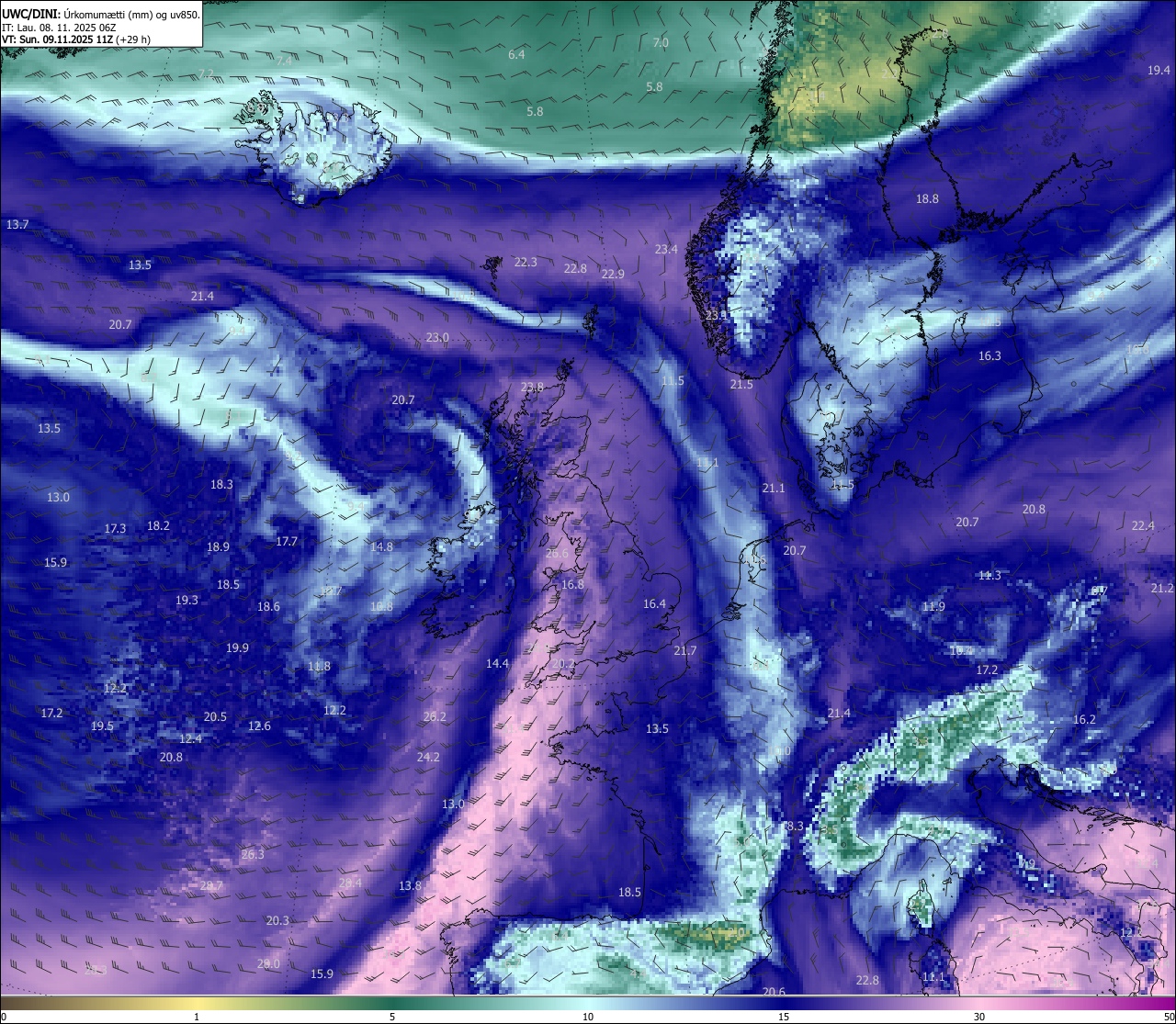Click the 22.4 value at right edge
The image size is (1176, 1024).
(x=1143, y=526)
